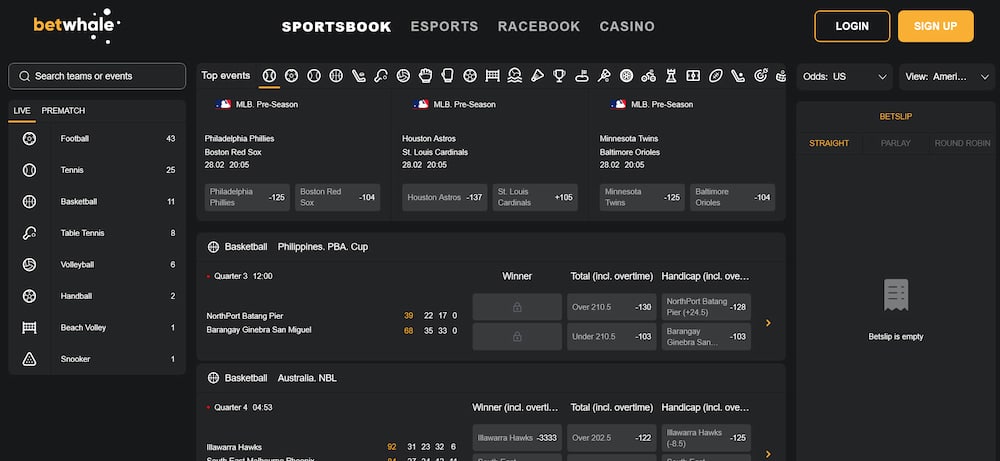Click the locked Winner cell for NorthPort Batang Pier
Viewport: 1000px width, 461px height.
pos(517,307)
